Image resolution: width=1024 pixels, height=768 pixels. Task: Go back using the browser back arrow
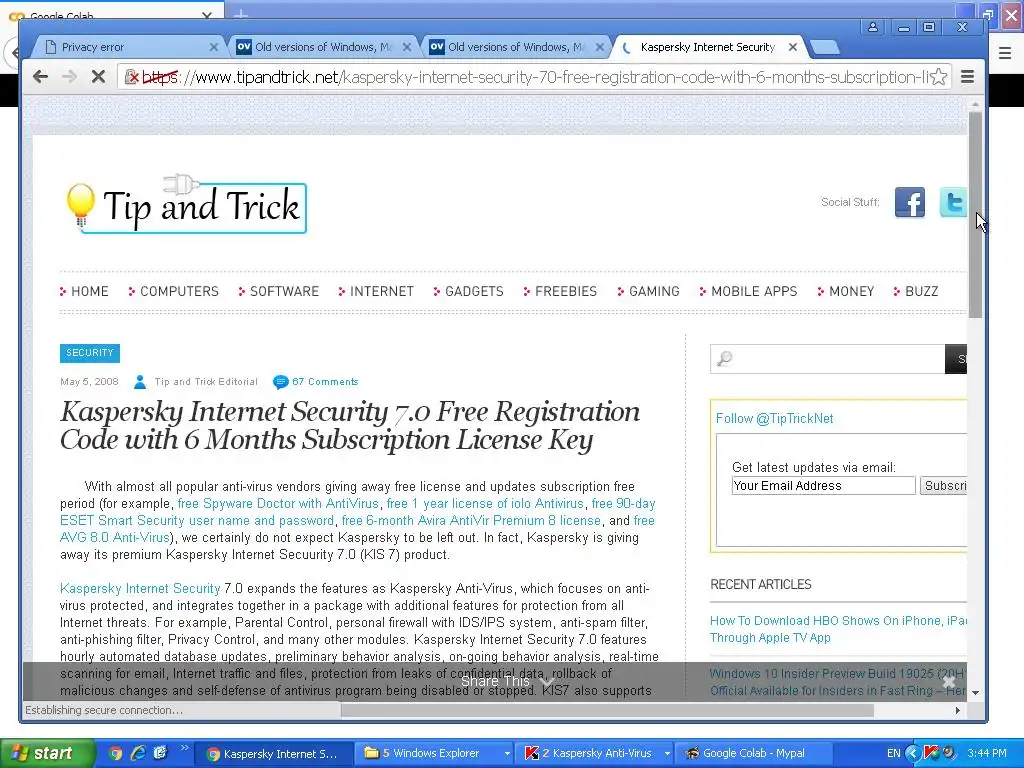40,77
